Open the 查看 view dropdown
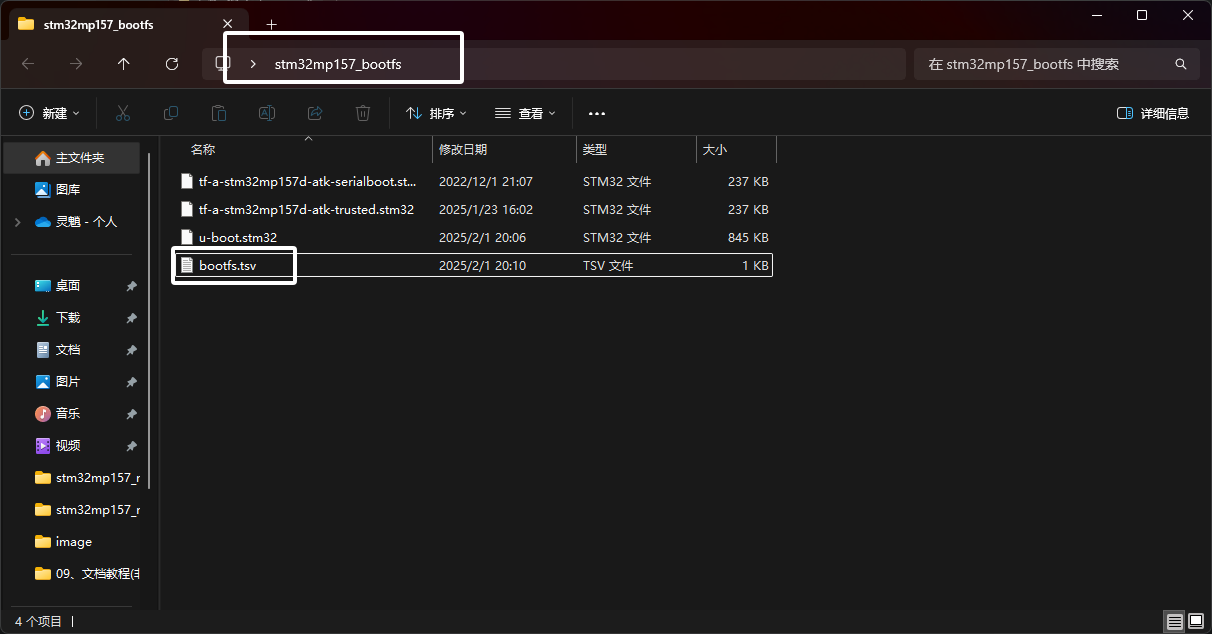 [525, 113]
